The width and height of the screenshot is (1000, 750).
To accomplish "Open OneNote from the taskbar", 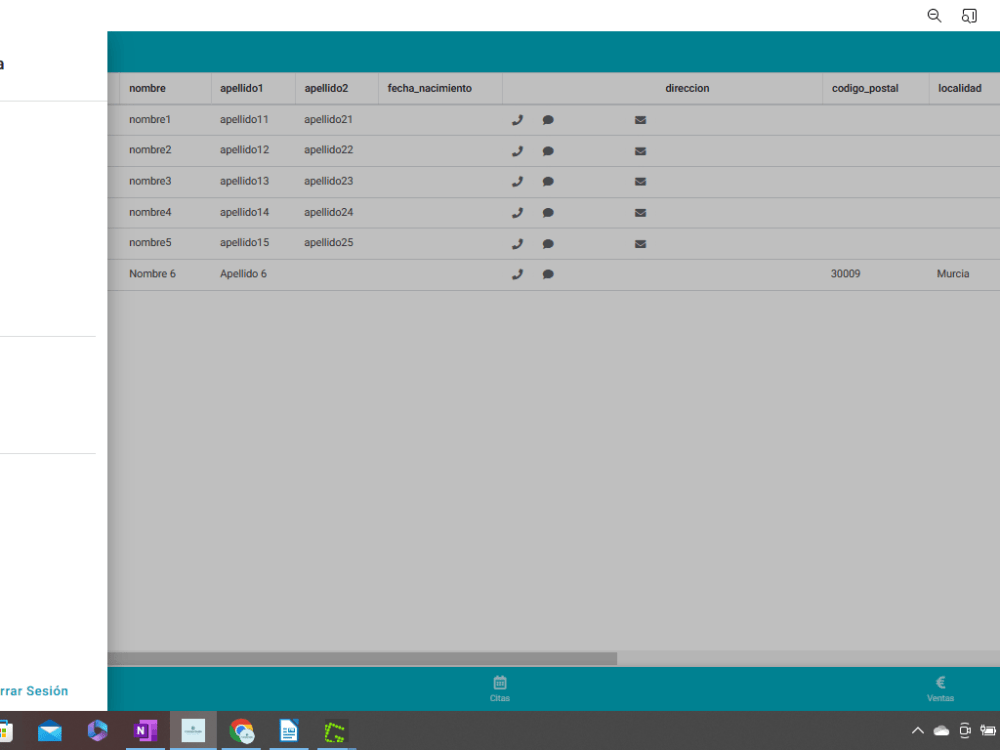I will pos(145,731).
